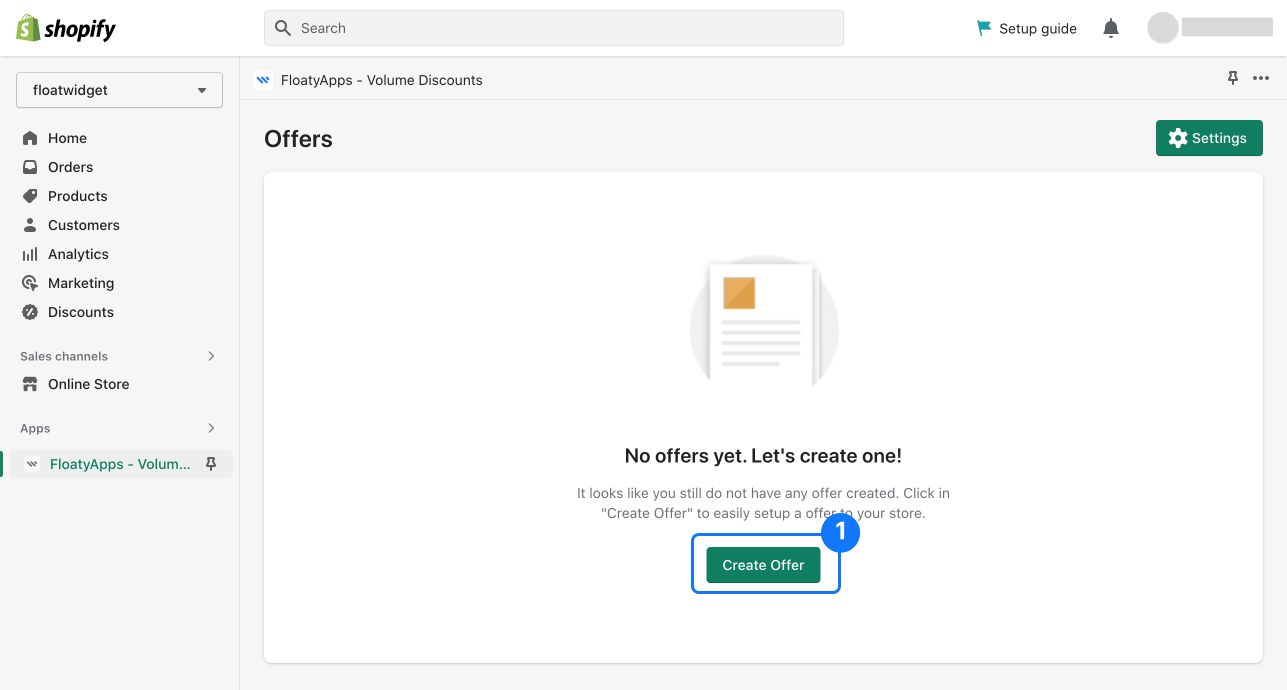
Task: Click the Search input field
Action: (x=553, y=28)
